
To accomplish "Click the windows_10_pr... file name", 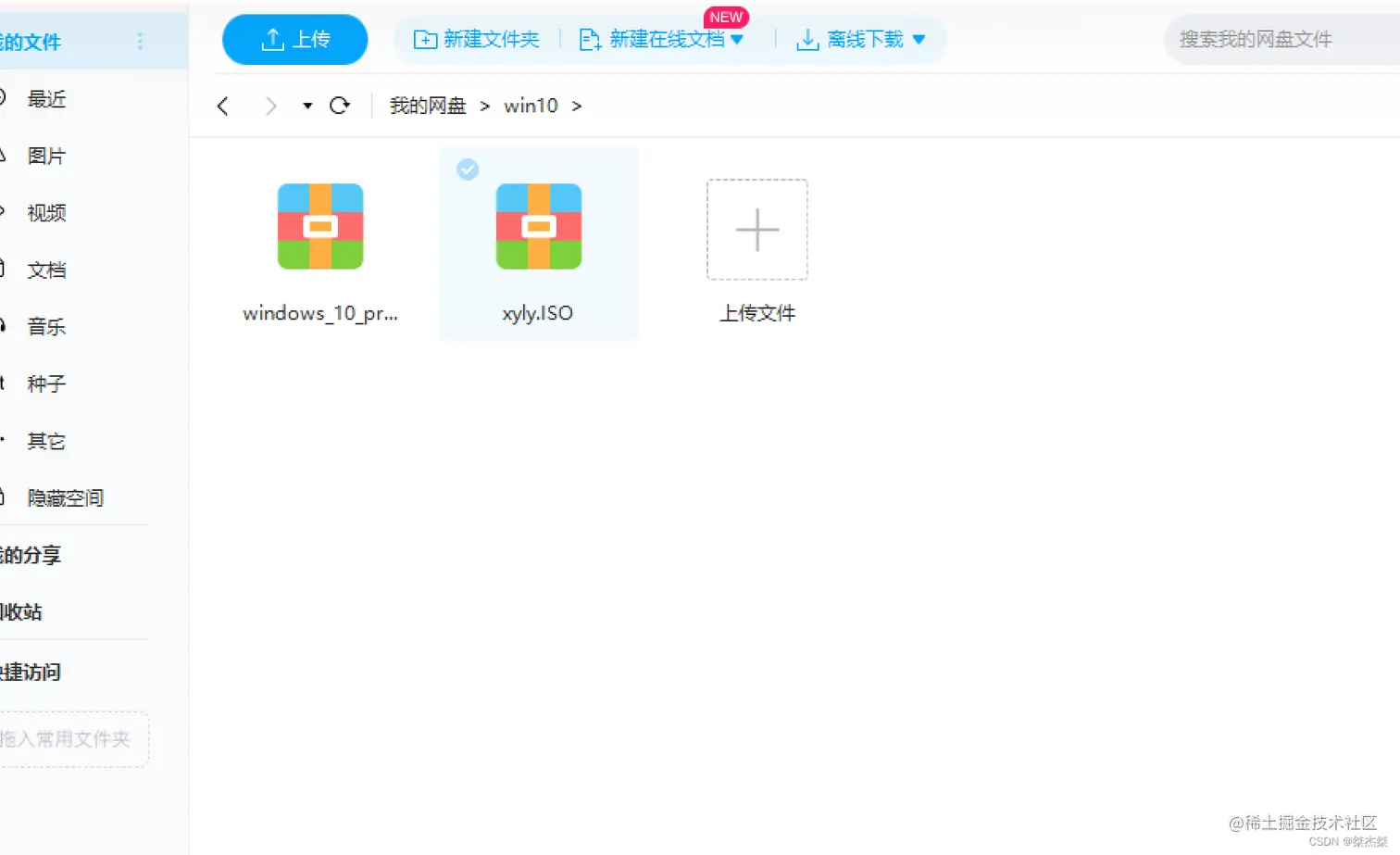I will 320,313.
